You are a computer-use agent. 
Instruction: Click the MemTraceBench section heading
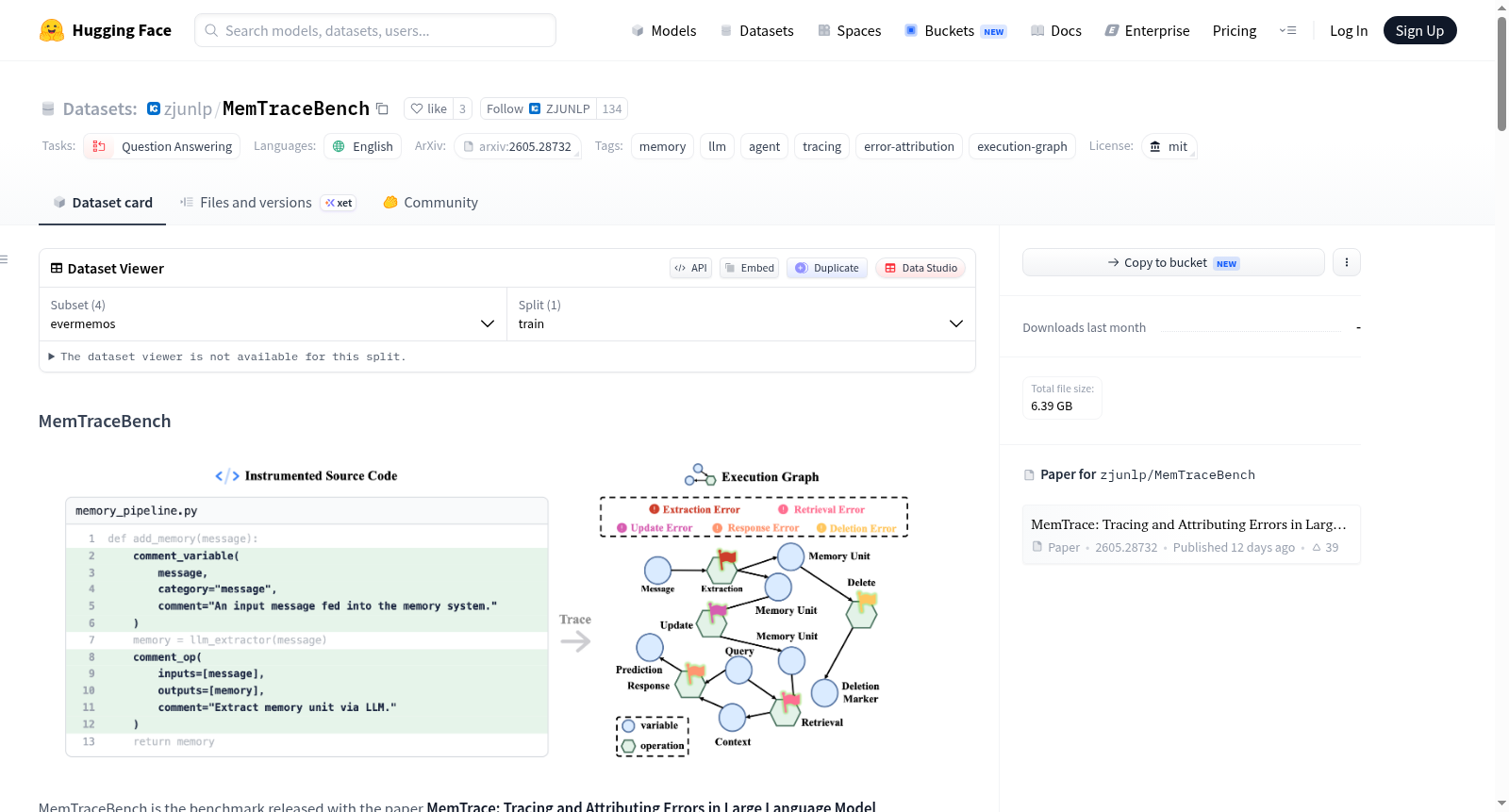pyautogui.click(x=105, y=421)
